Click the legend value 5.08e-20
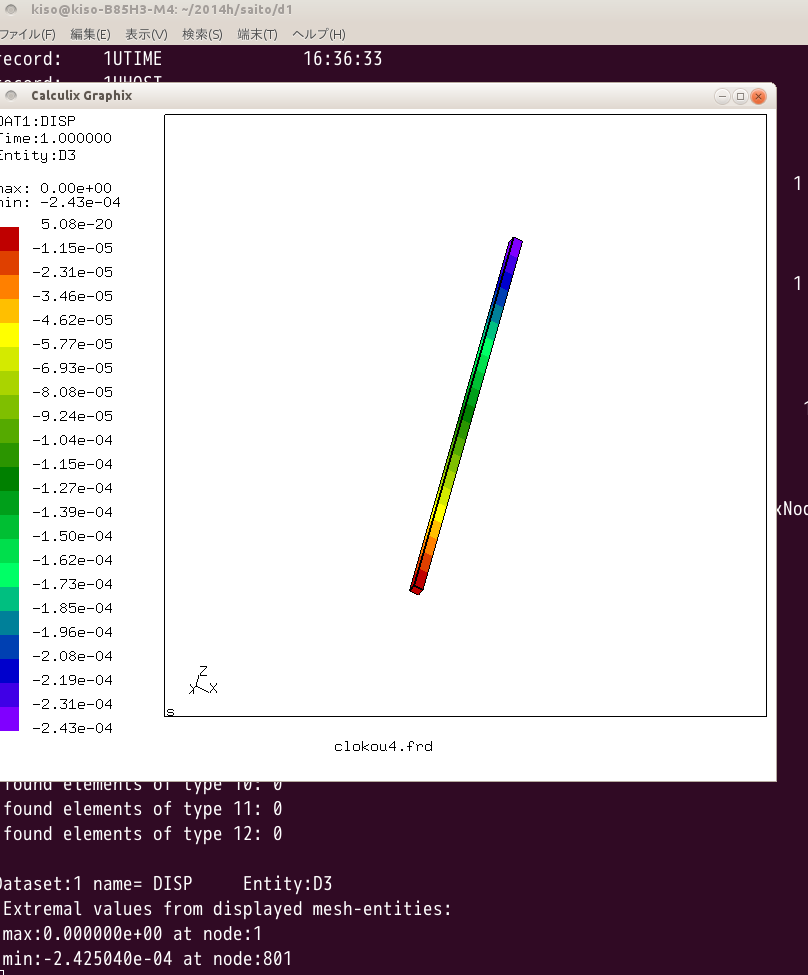This screenshot has width=808, height=975. point(77,224)
